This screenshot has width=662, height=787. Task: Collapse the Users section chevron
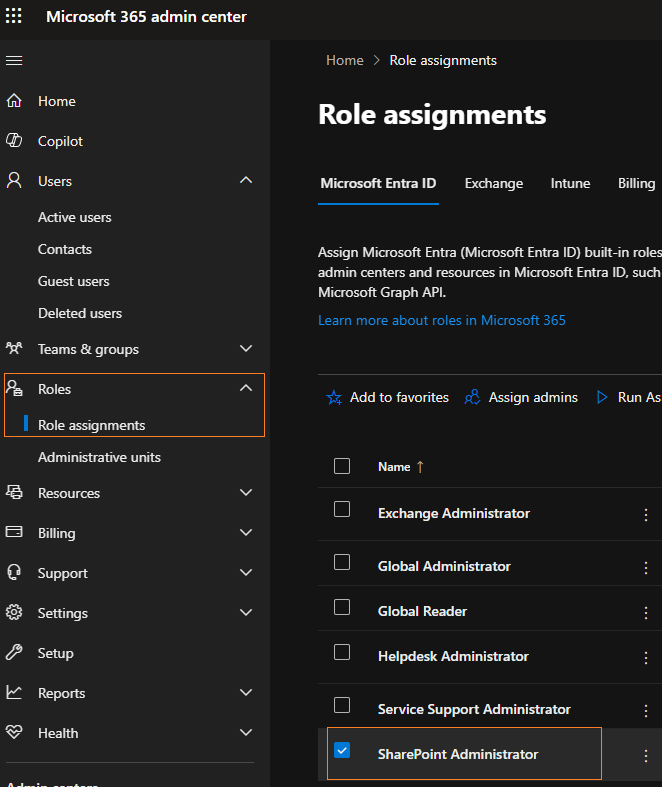click(x=246, y=180)
